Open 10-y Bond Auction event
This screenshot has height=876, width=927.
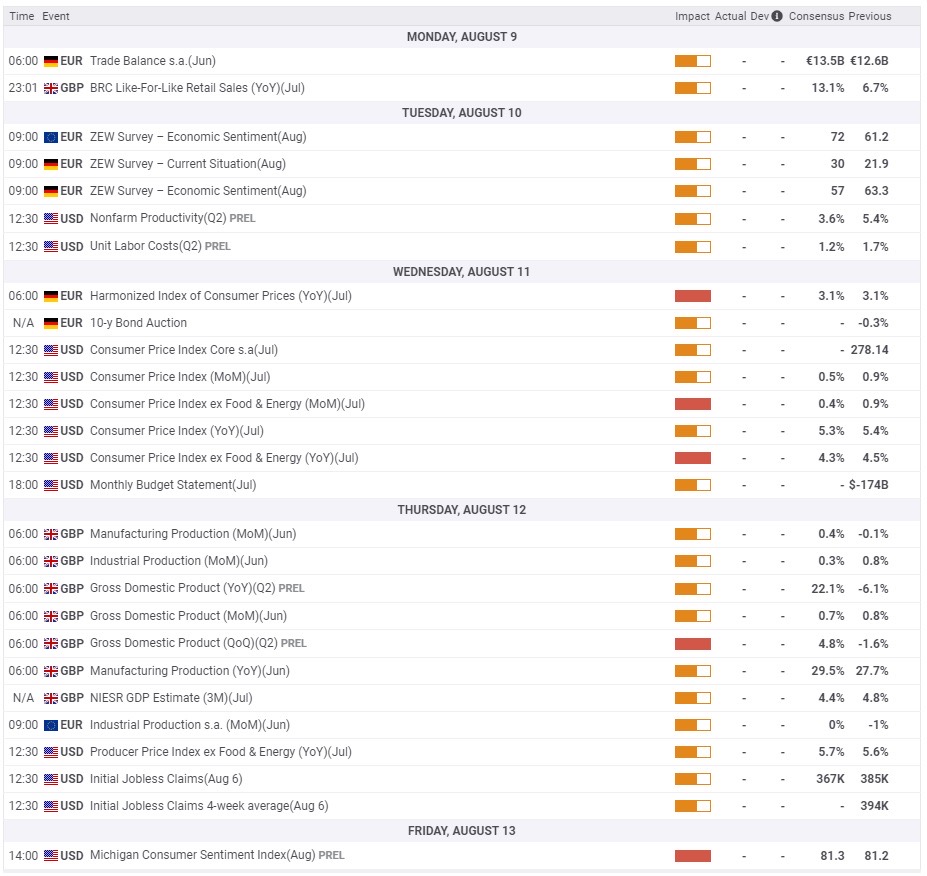138,323
